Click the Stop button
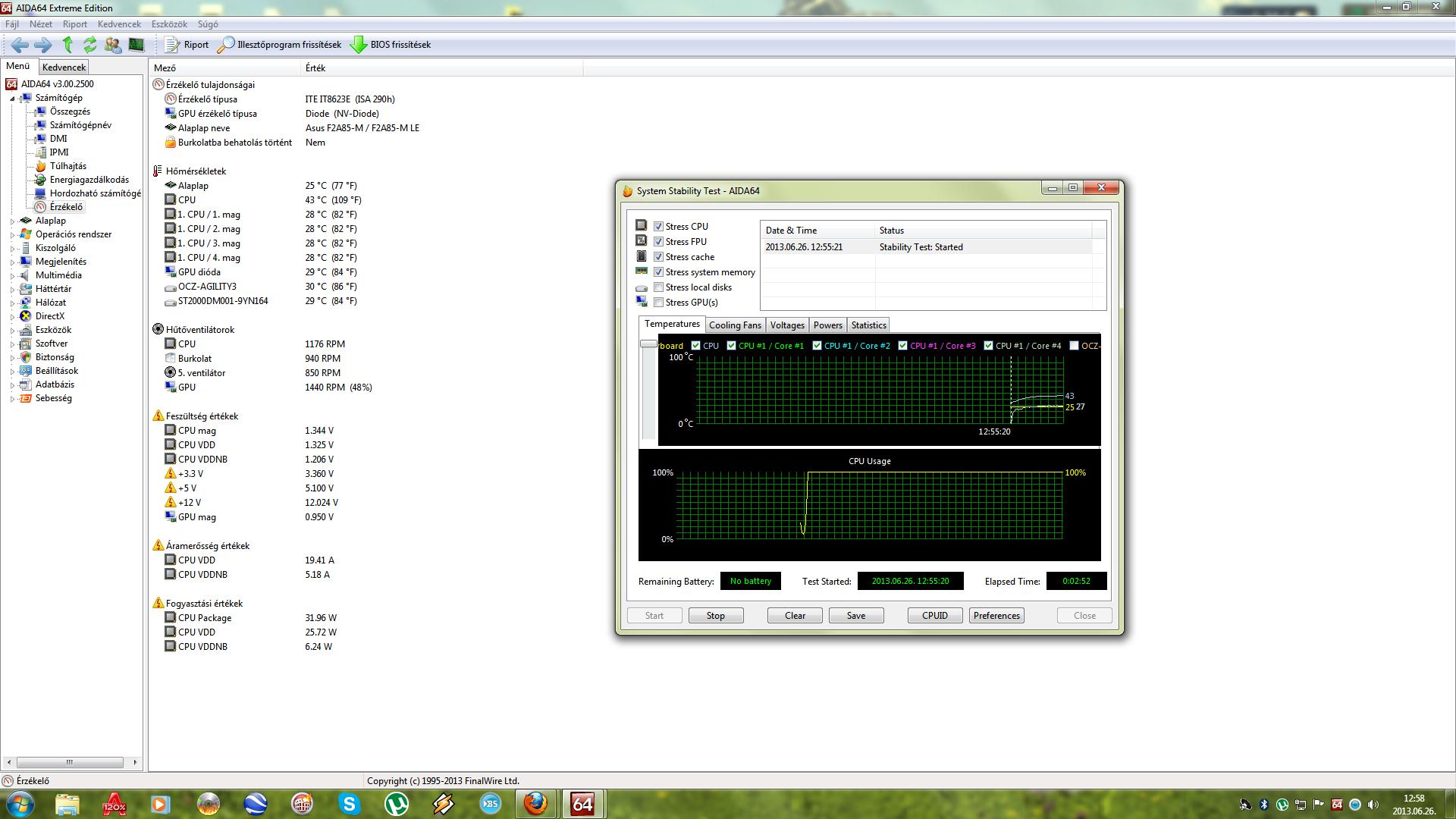The width and height of the screenshot is (1456, 819). click(x=716, y=616)
